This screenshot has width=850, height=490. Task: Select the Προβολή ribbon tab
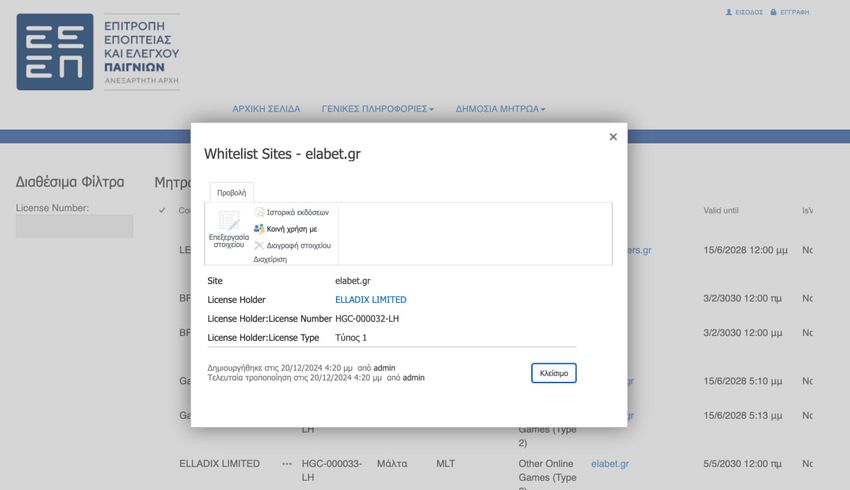(231, 192)
